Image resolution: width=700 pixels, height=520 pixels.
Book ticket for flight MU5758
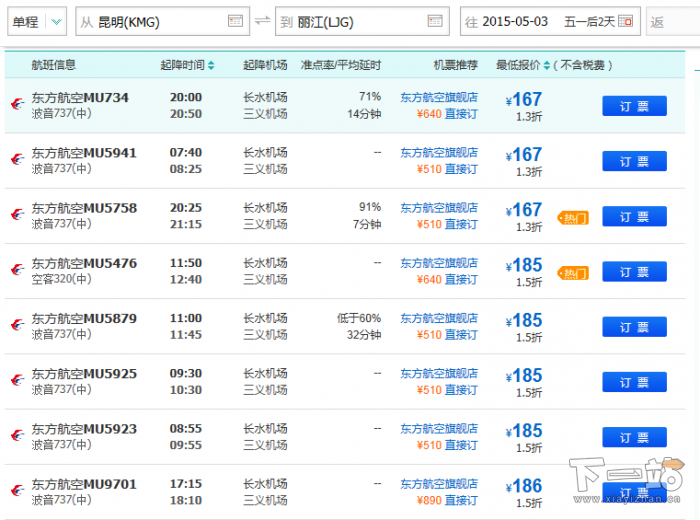pos(634,216)
